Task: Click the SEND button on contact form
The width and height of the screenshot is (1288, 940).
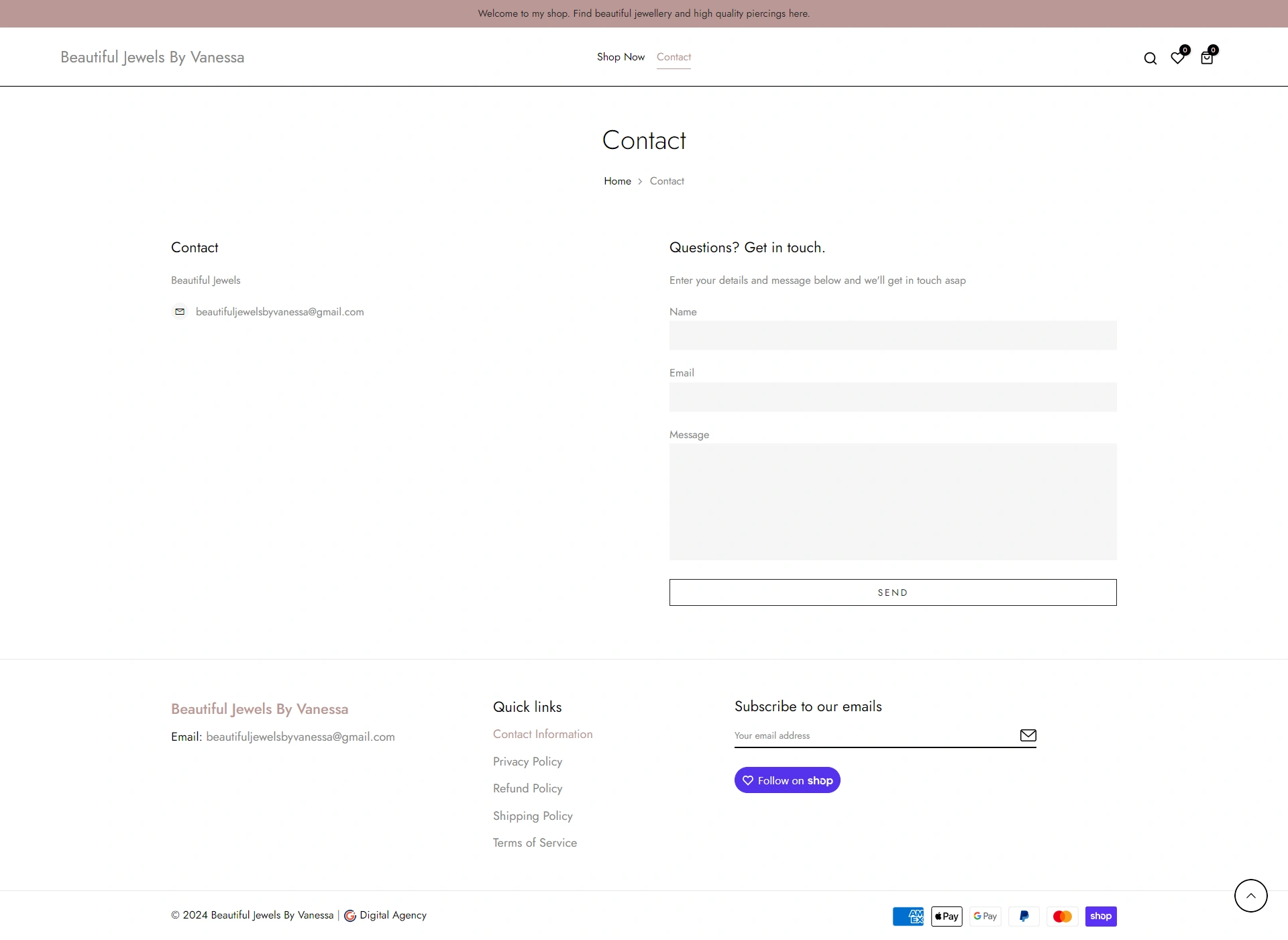Action: point(892,592)
